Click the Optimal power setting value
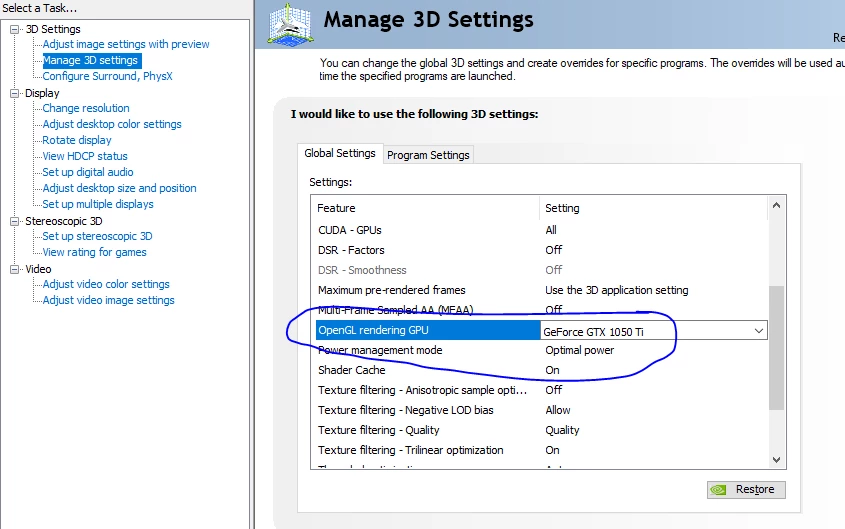Image resolution: width=845 pixels, height=529 pixels. point(579,350)
